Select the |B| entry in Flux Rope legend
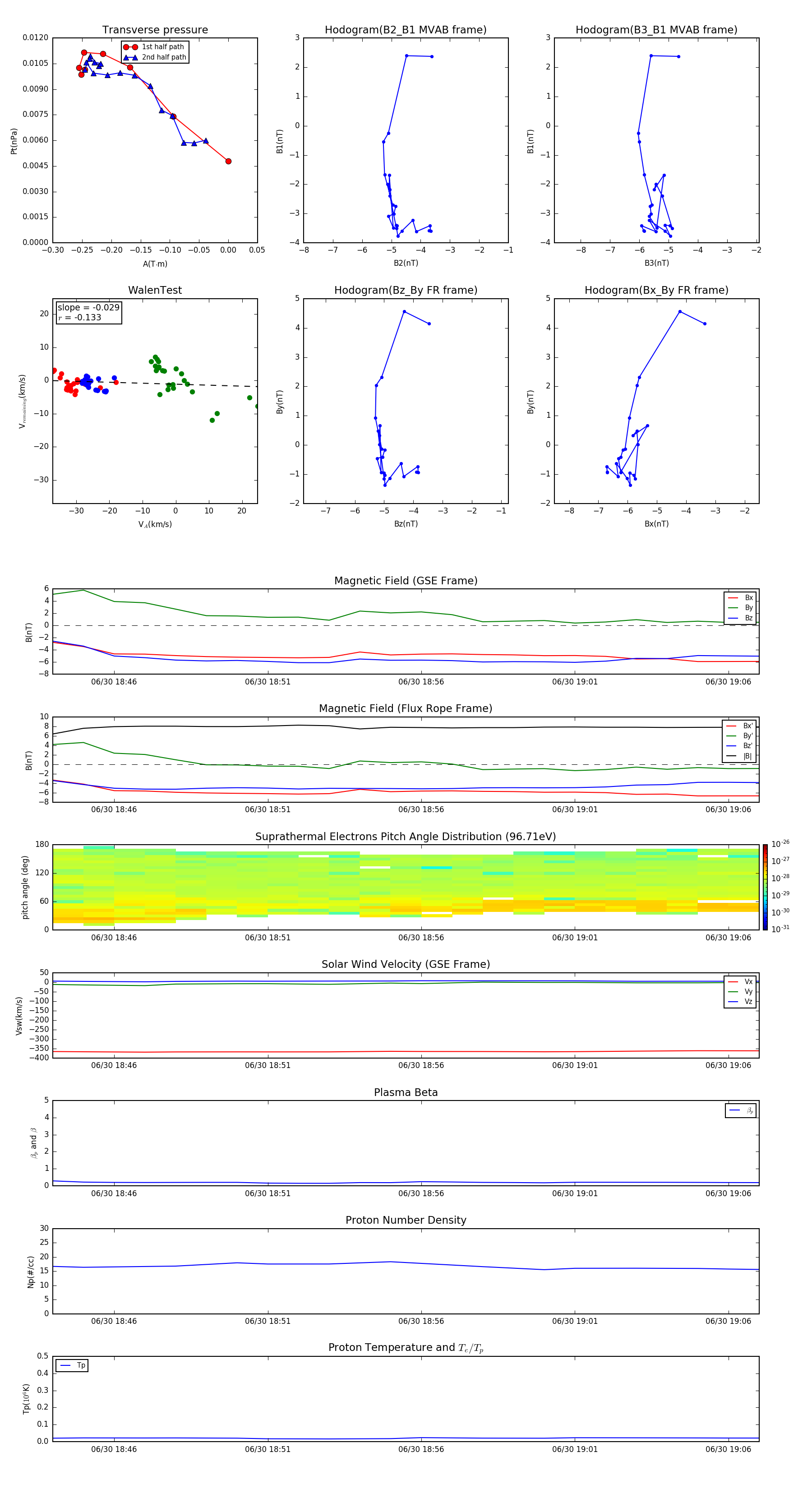Image resolution: width=812 pixels, height=1489 pixels. (x=739, y=756)
